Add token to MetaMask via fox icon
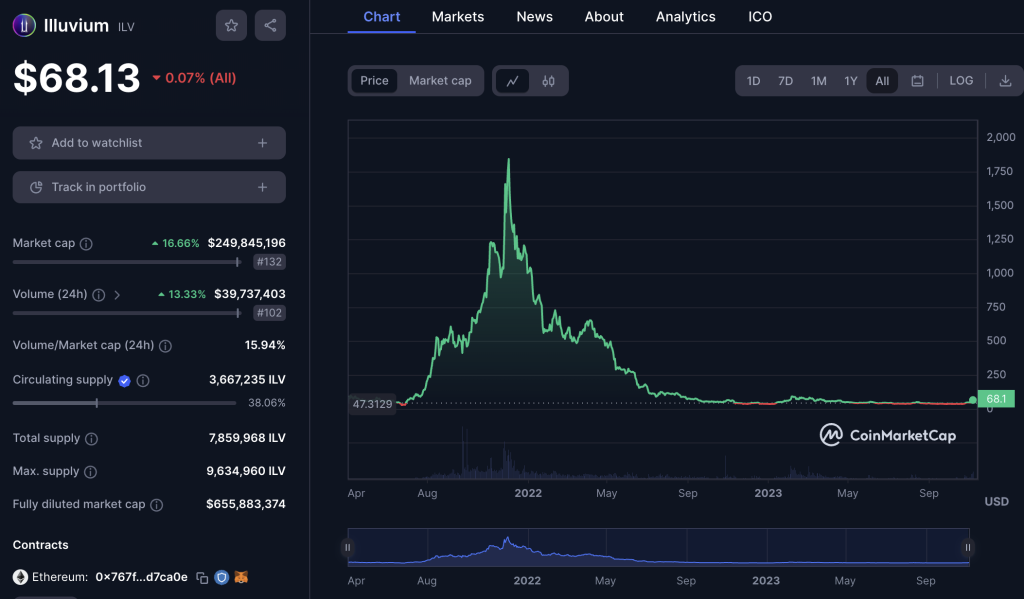1024x599 pixels. coord(242,577)
